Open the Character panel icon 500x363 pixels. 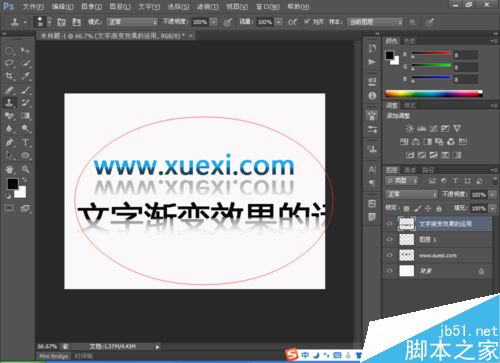(372, 169)
